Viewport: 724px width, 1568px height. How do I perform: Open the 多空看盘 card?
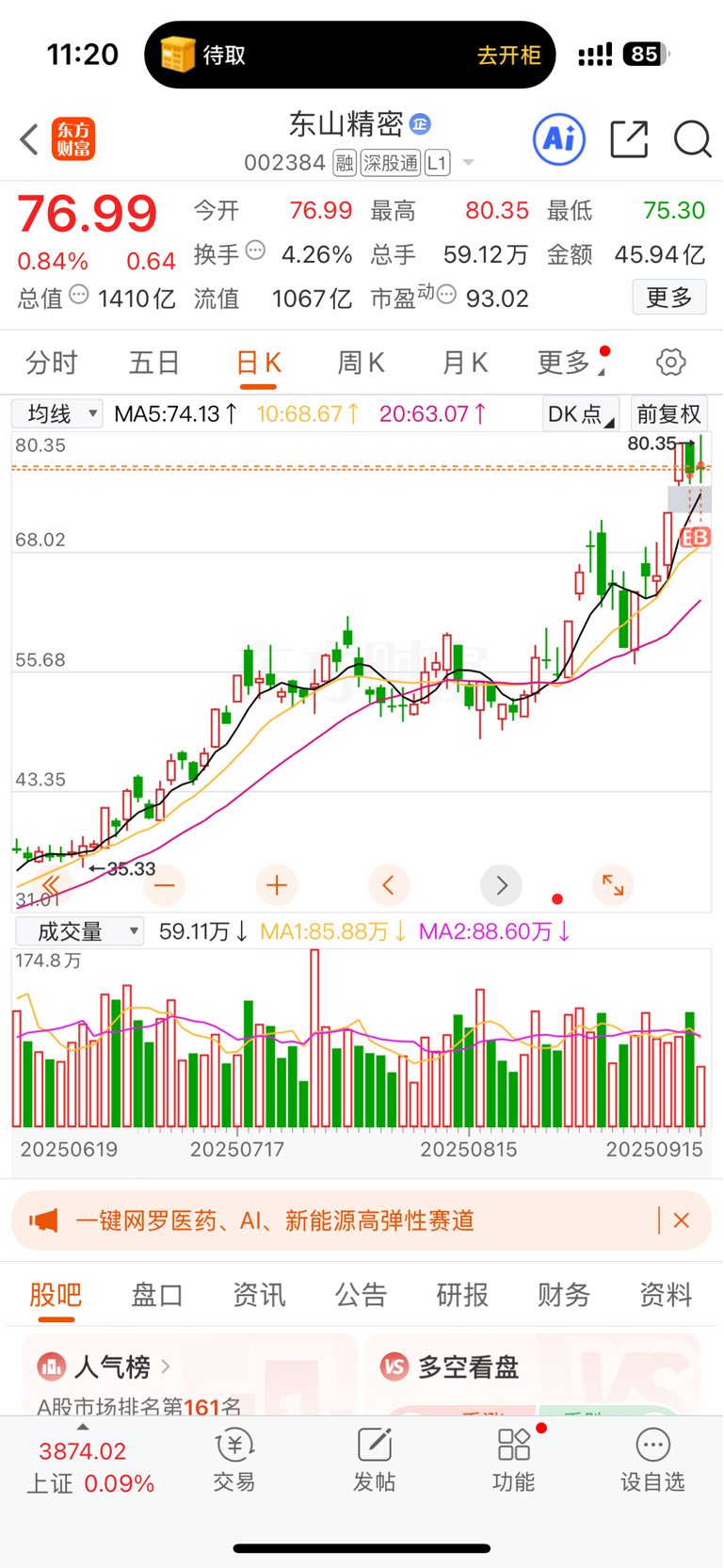[x=533, y=1375]
